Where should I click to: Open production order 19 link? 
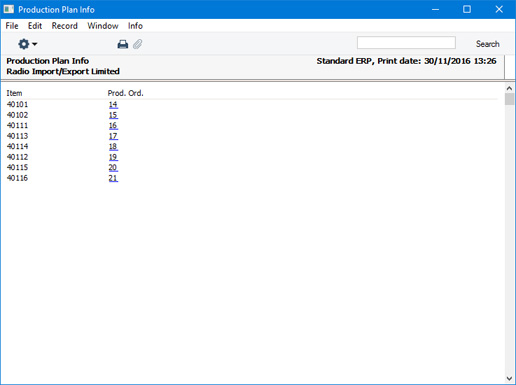pyautogui.click(x=113, y=157)
